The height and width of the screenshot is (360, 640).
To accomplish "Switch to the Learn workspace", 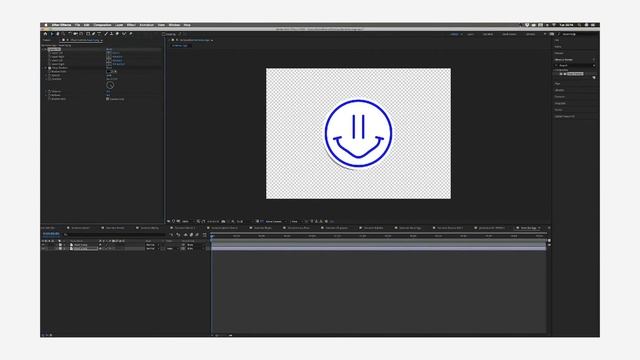I will point(471,34).
